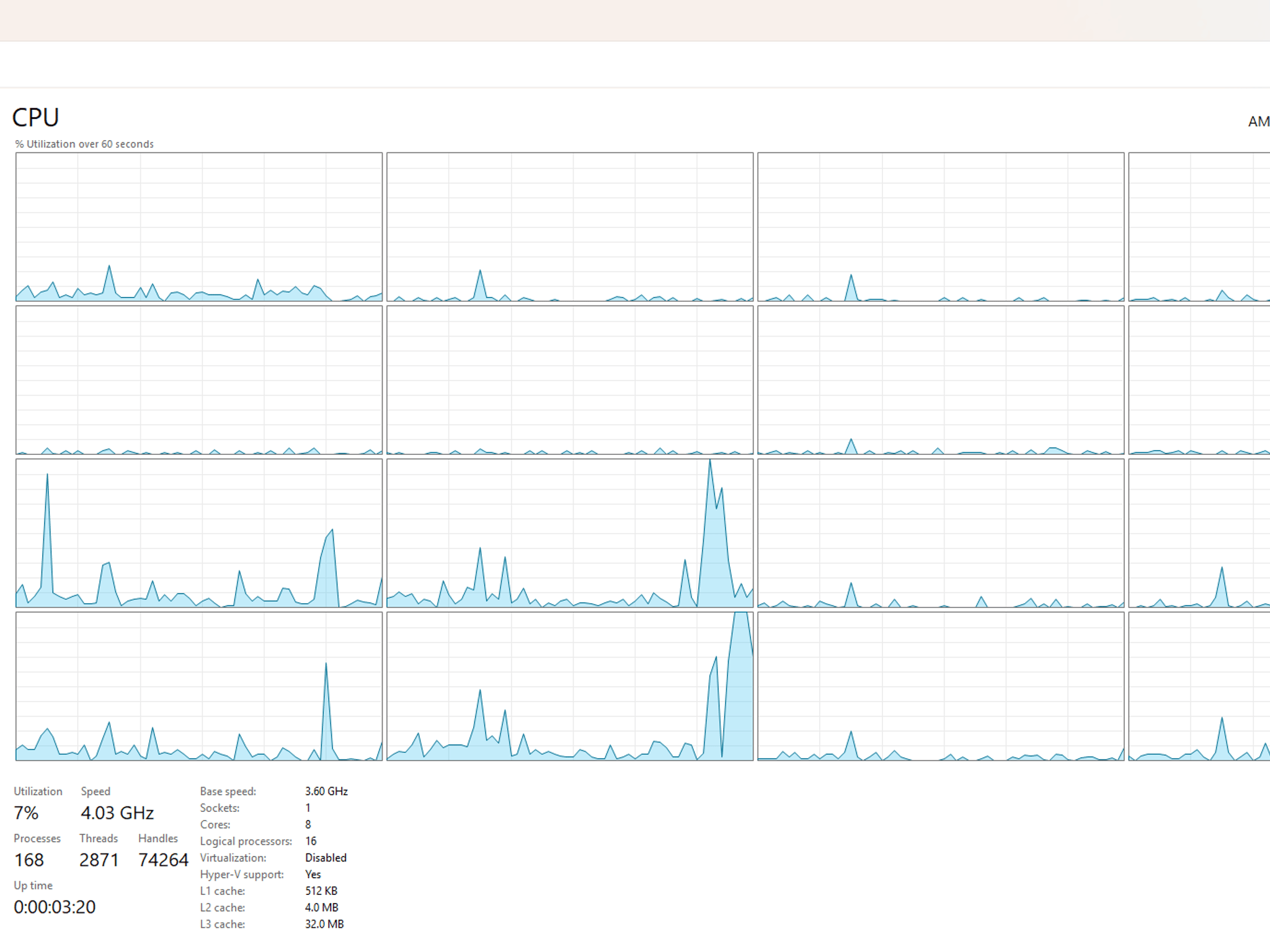Image resolution: width=1270 pixels, height=952 pixels.
Task: Select the first core graph in the top row
Action: [x=199, y=227]
